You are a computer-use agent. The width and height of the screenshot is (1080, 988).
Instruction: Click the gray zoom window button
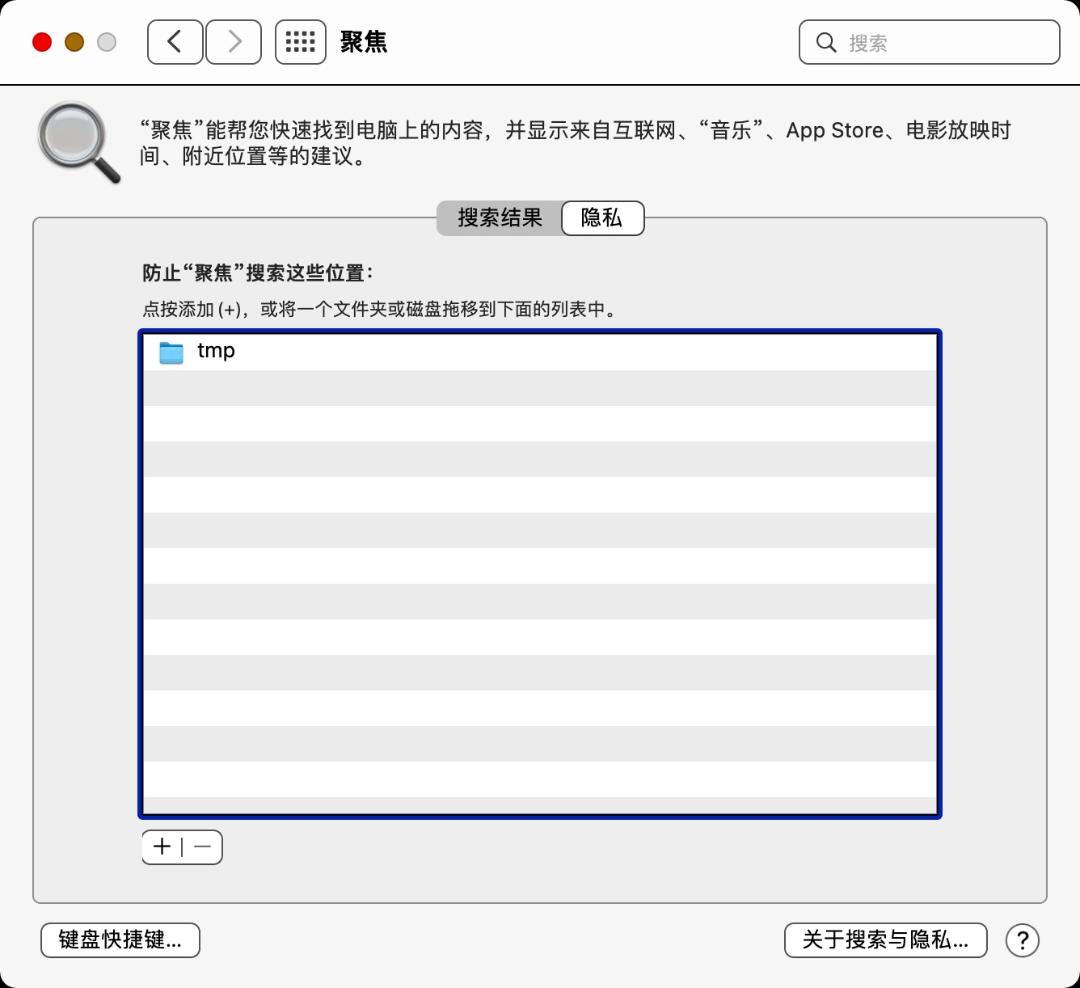pyautogui.click(x=106, y=42)
